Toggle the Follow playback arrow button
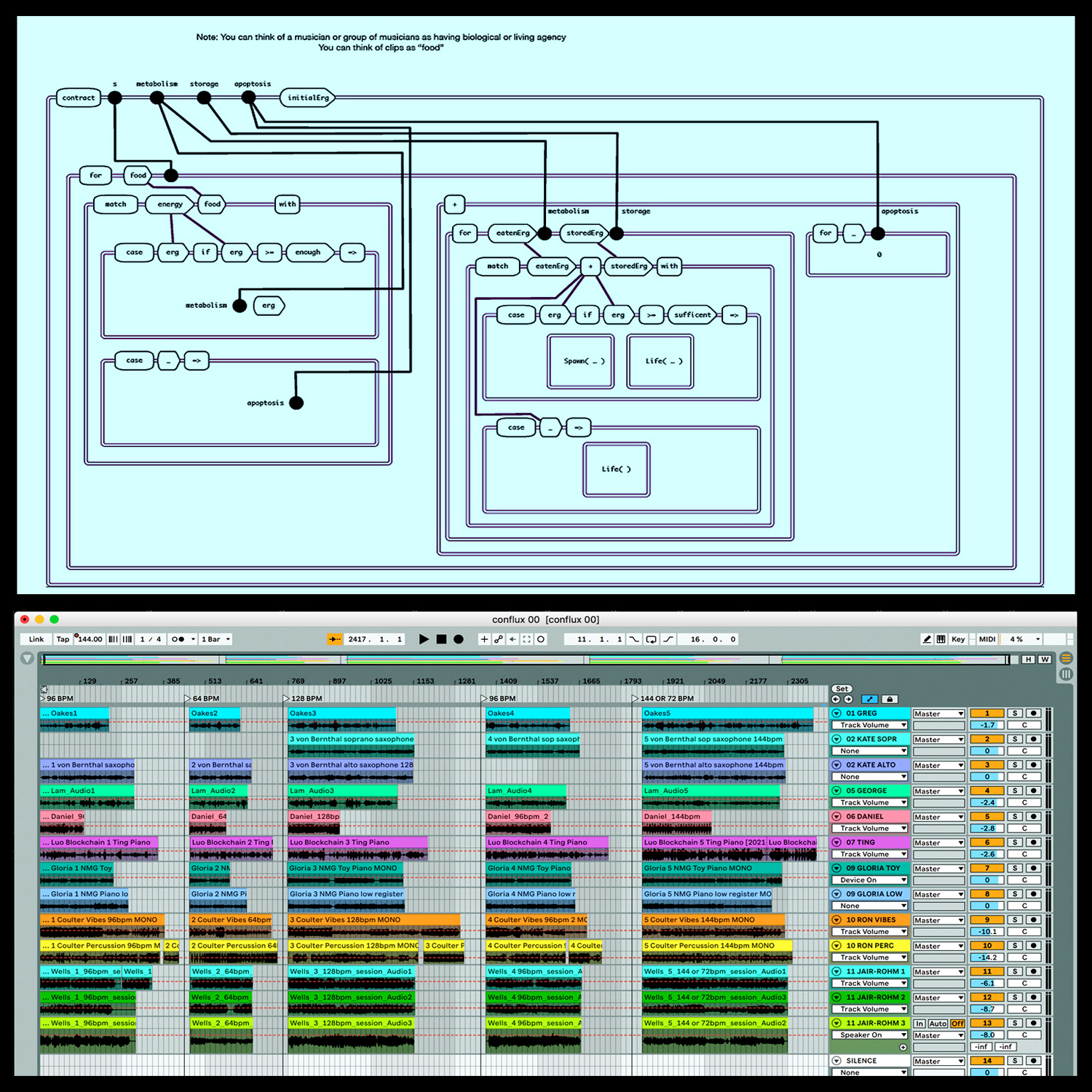This screenshot has height=1092, width=1092. (335, 639)
